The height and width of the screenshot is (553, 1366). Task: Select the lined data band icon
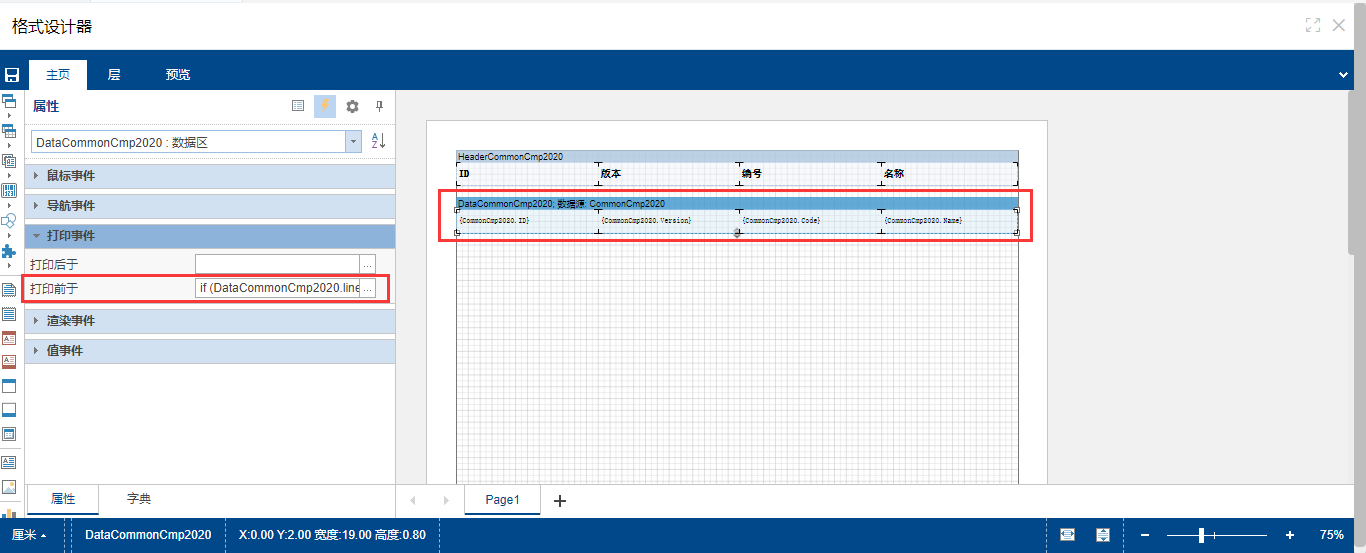[9, 313]
